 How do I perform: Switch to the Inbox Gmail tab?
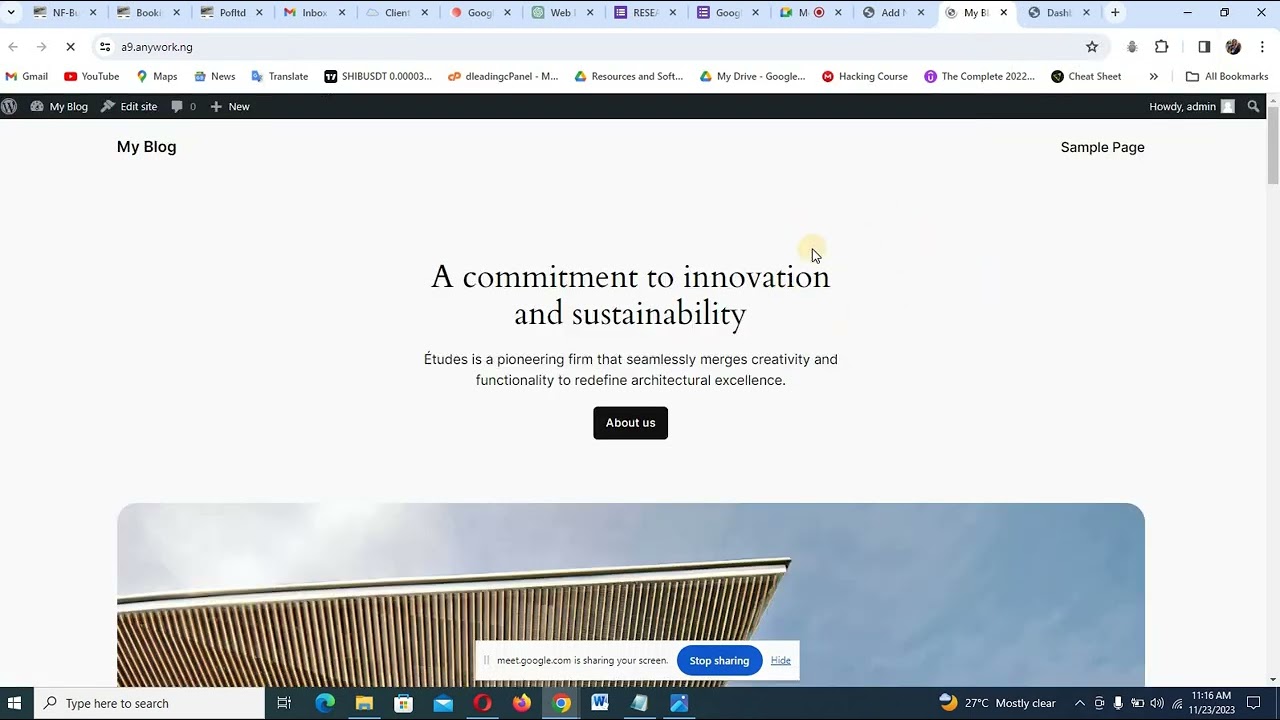(315, 13)
